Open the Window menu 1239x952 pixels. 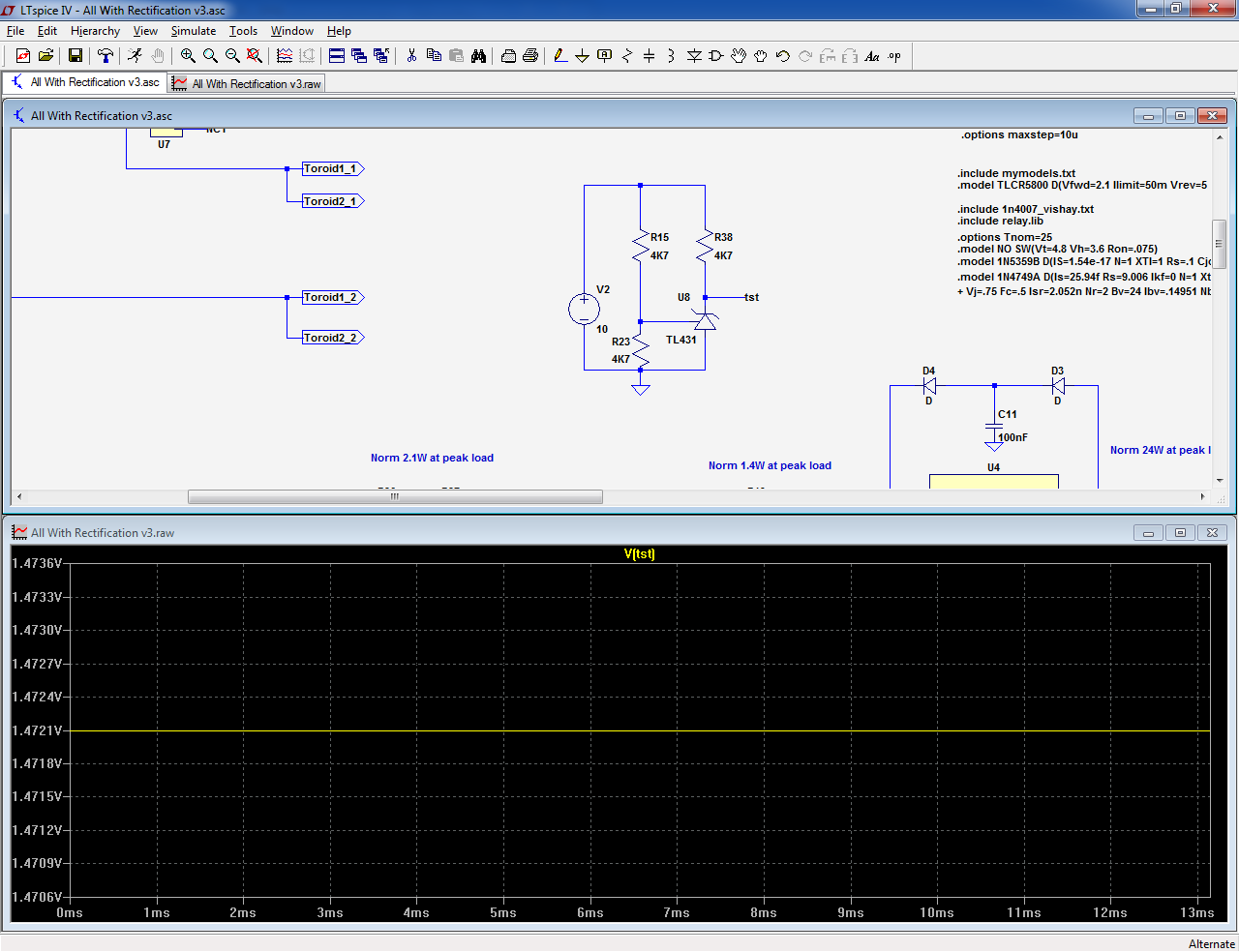[292, 31]
